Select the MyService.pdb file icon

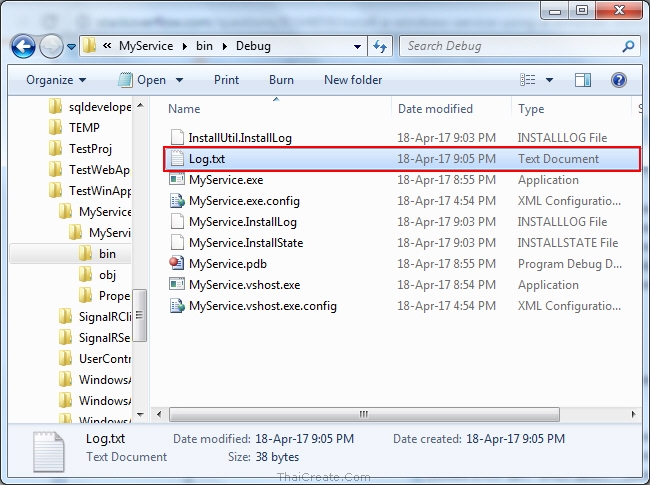tap(177, 263)
